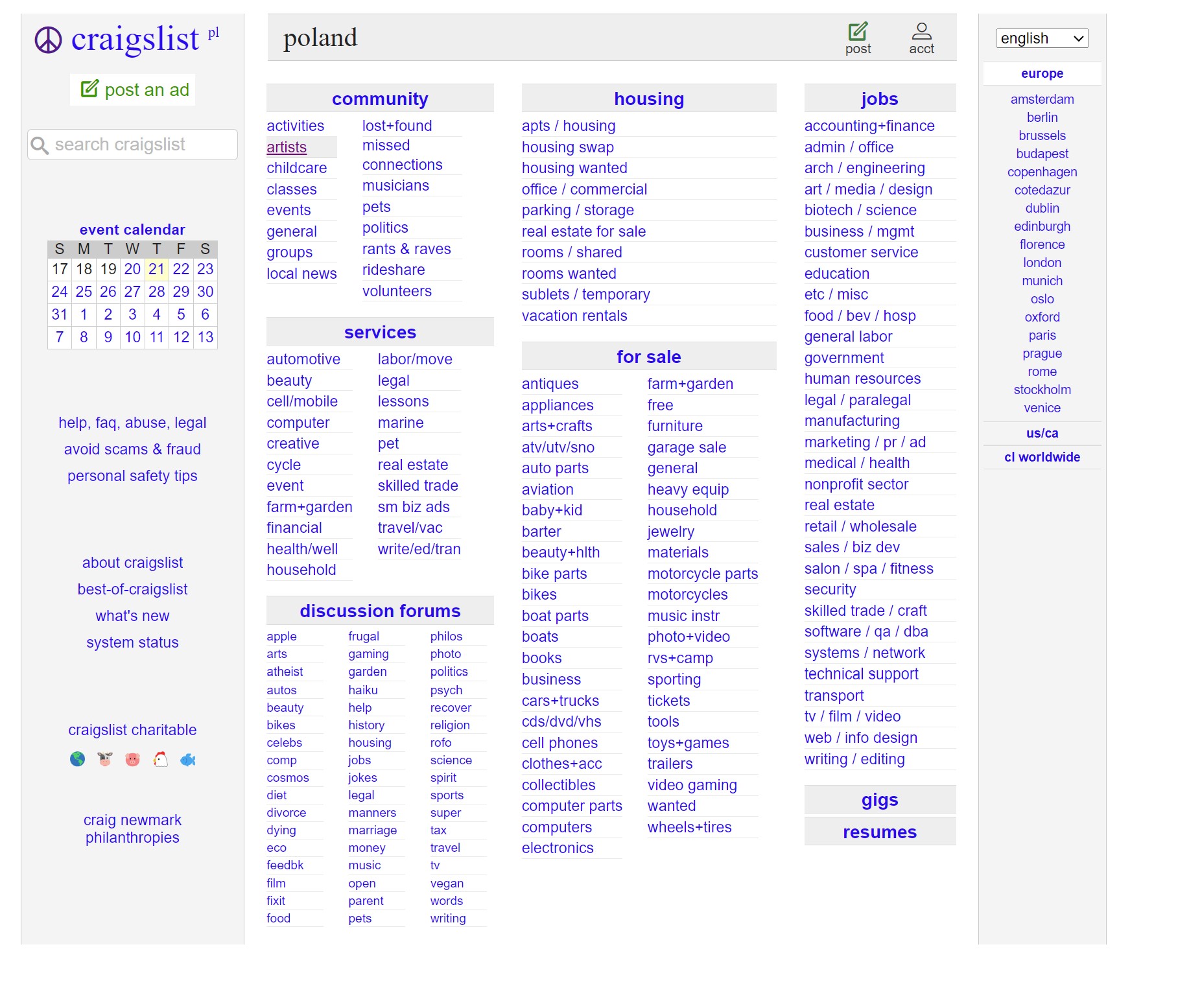The image size is (1189, 1008).
Task: Expand the europe region section
Action: coord(1042,73)
